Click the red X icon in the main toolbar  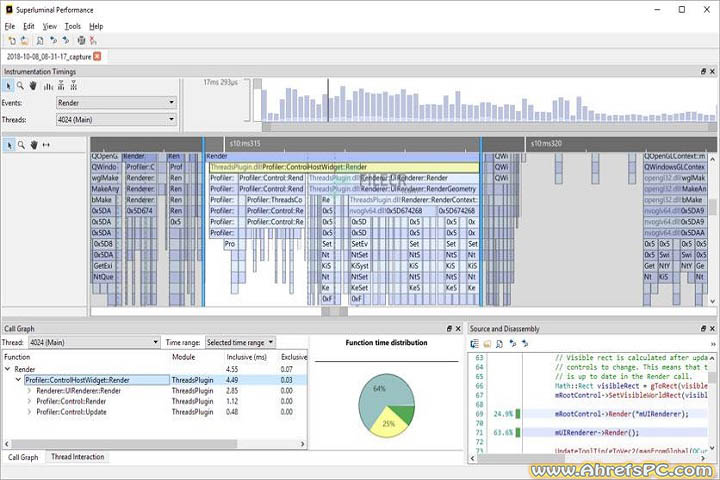[x=93, y=41]
